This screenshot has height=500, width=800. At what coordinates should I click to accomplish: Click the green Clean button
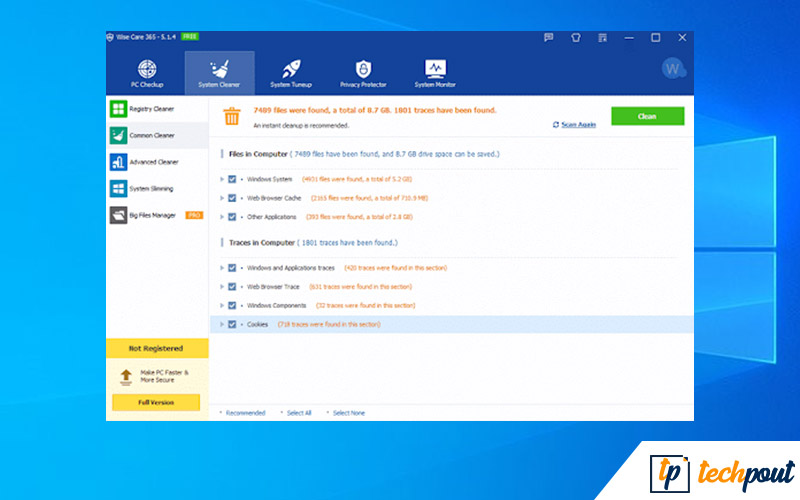click(x=647, y=116)
